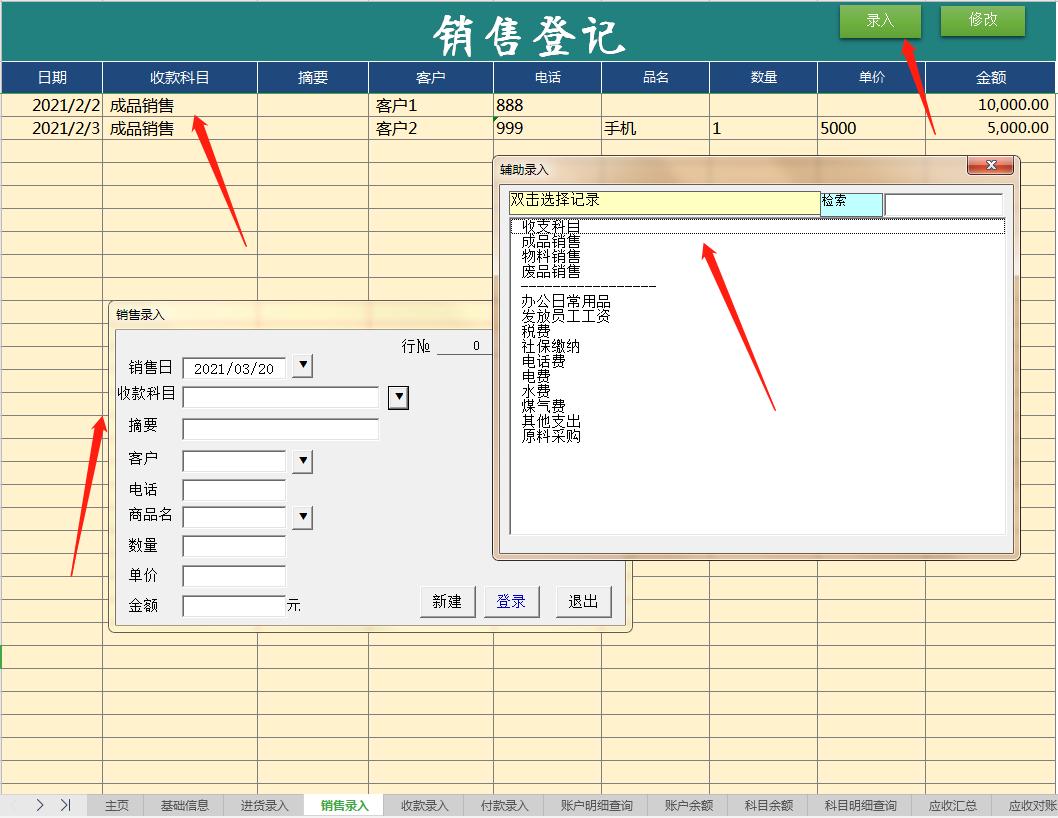This screenshot has height=818, width=1058.
Task: Open the 销售日 date dropdown arrow
Action: pos(302,367)
